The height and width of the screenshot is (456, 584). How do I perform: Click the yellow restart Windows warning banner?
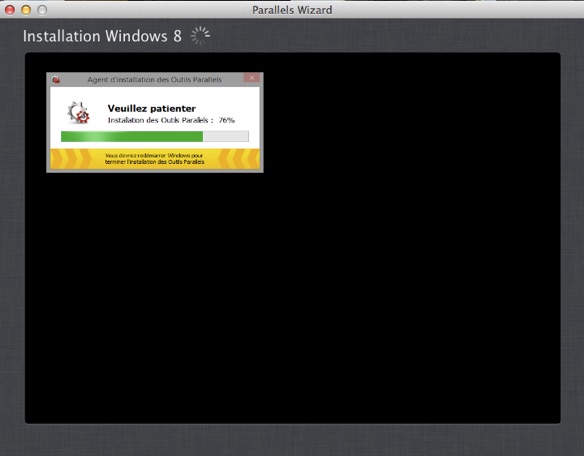click(x=155, y=159)
